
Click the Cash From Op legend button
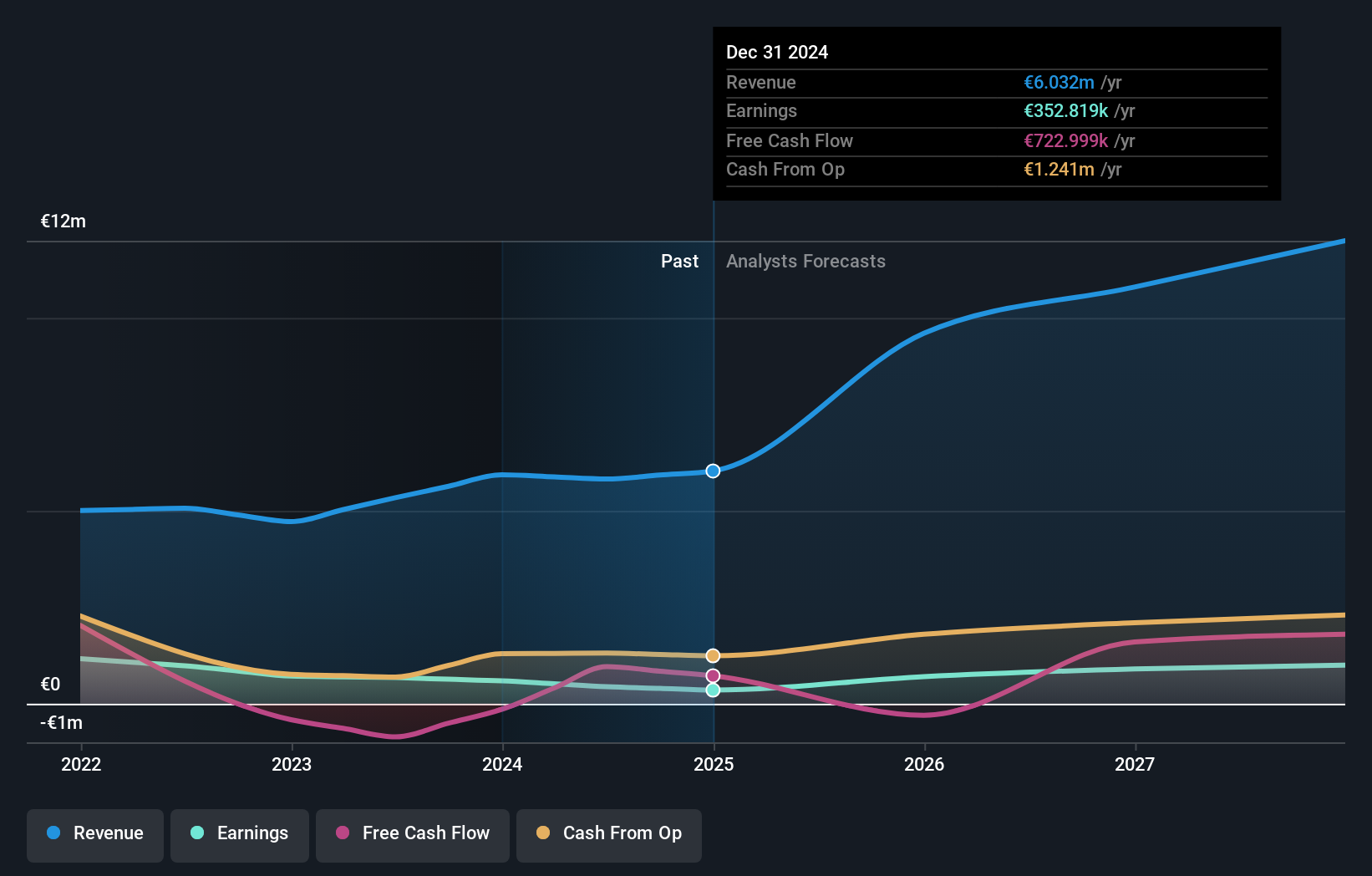609,833
